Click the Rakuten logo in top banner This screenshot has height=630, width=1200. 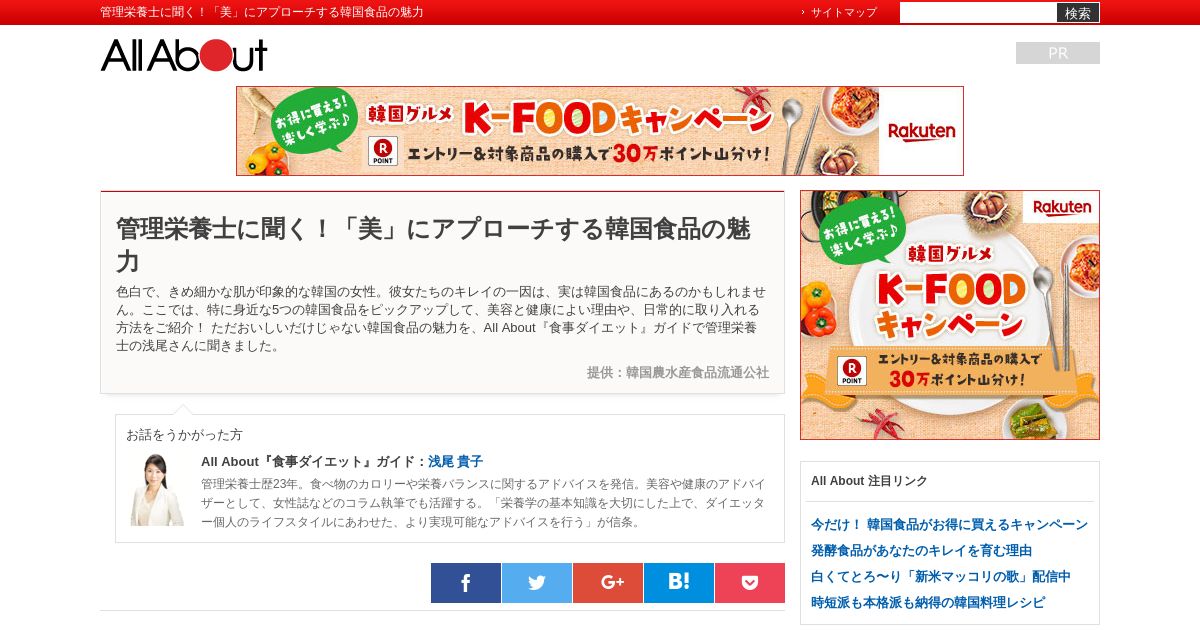click(x=921, y=132)
